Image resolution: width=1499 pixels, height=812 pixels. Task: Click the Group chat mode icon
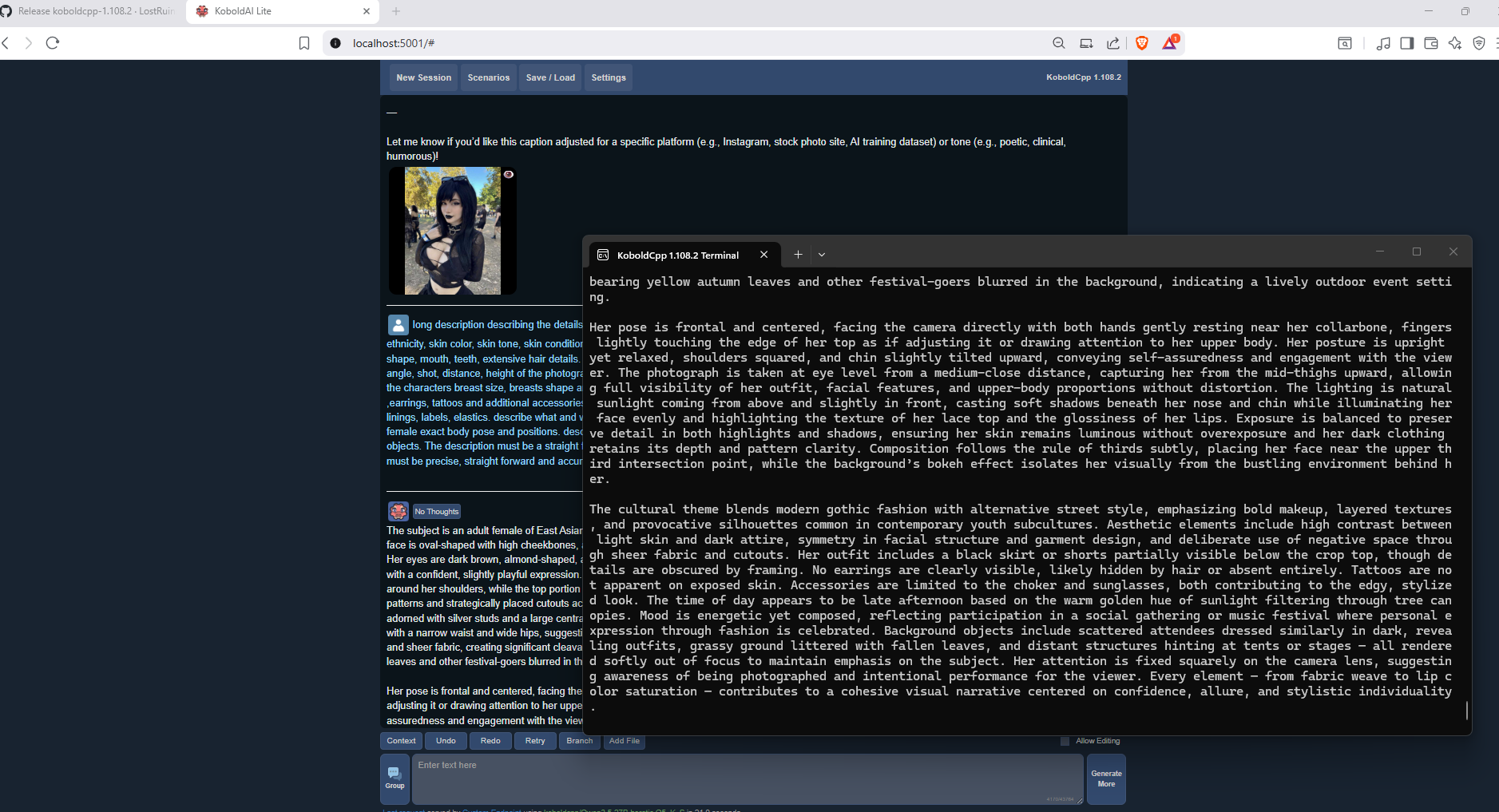(x=395, y=778)
